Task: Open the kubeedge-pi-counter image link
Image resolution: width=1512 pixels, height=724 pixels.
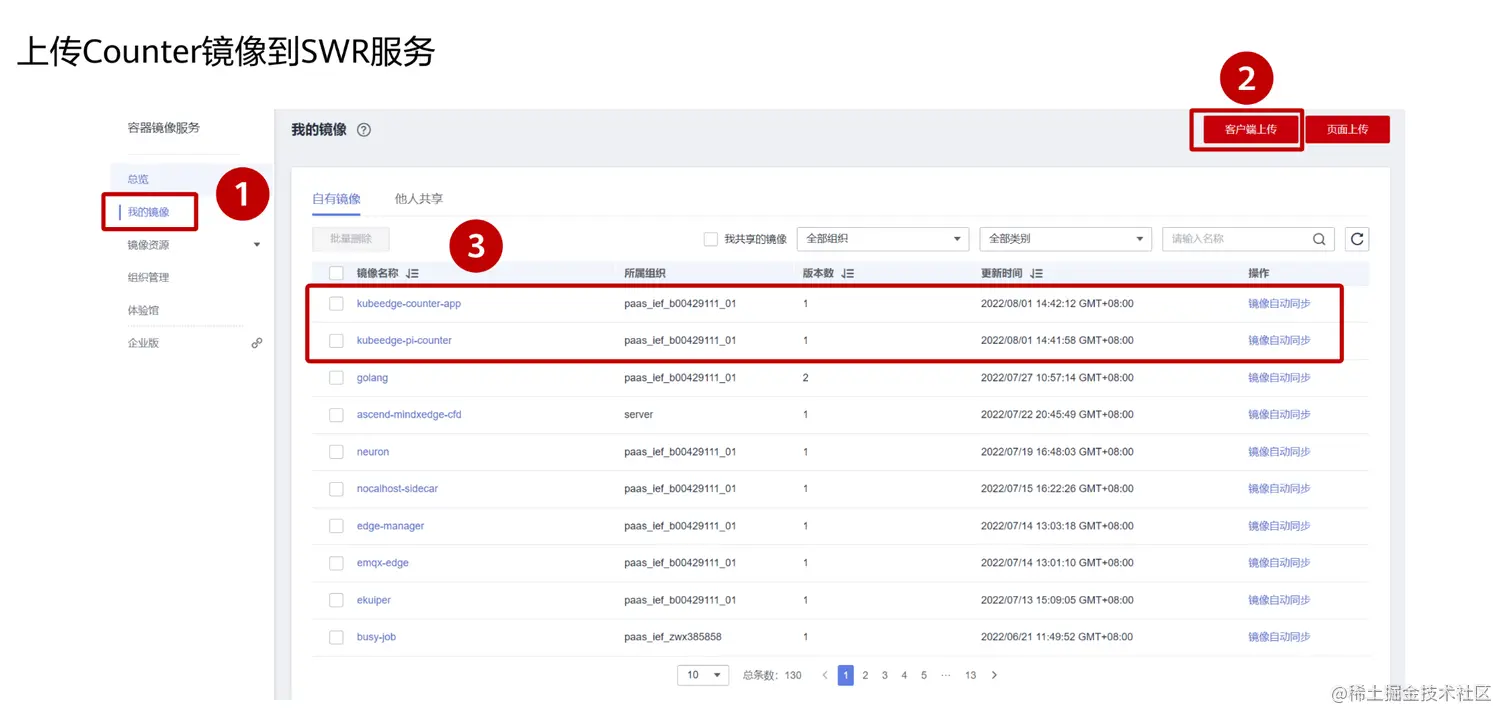Action: [x=404, y=341]
